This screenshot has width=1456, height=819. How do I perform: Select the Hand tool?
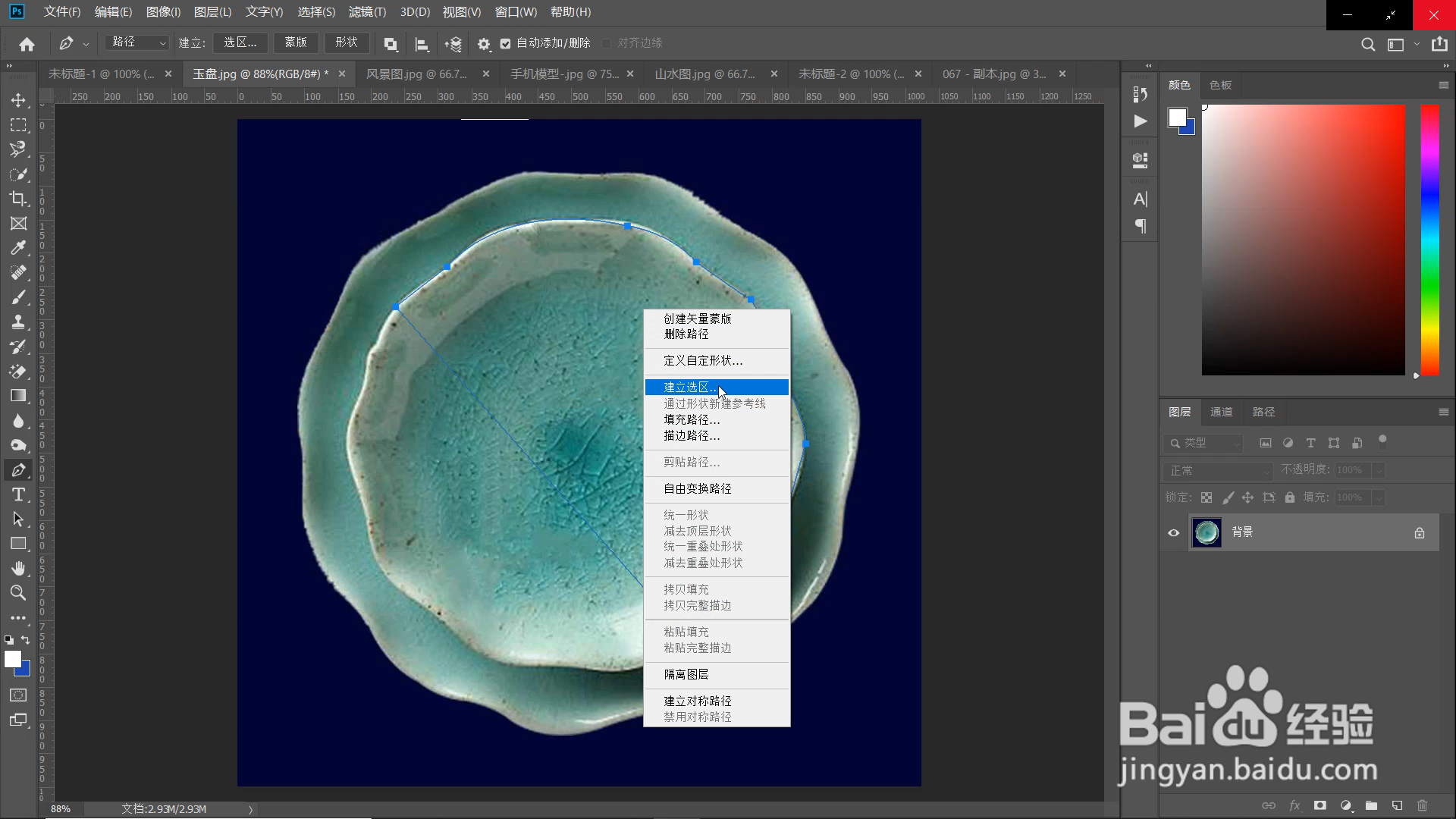18,568
